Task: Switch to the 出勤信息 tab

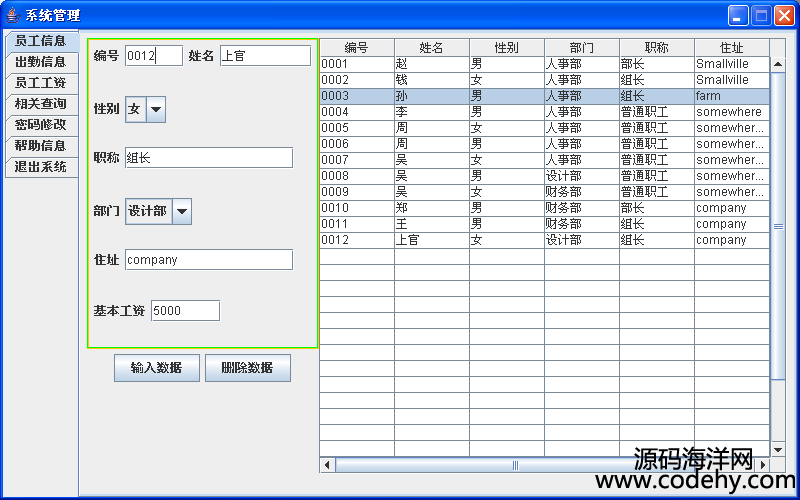Action: 41,62
